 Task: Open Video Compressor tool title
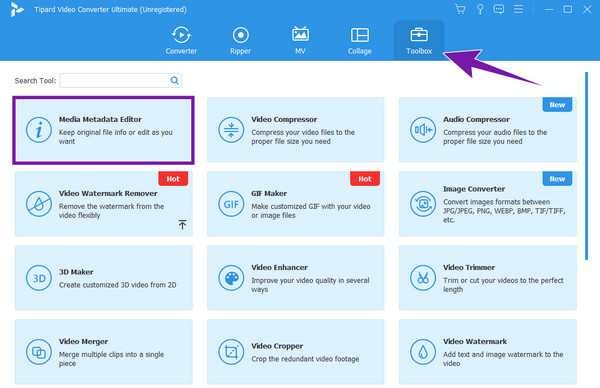tap(284, 119)
